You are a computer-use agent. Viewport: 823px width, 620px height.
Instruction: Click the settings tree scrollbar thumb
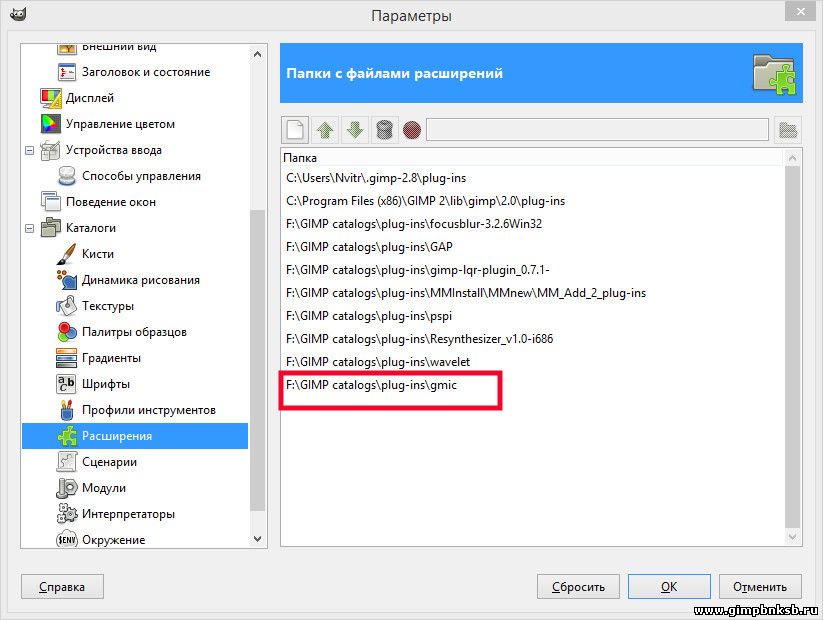(x=257, y=360)
